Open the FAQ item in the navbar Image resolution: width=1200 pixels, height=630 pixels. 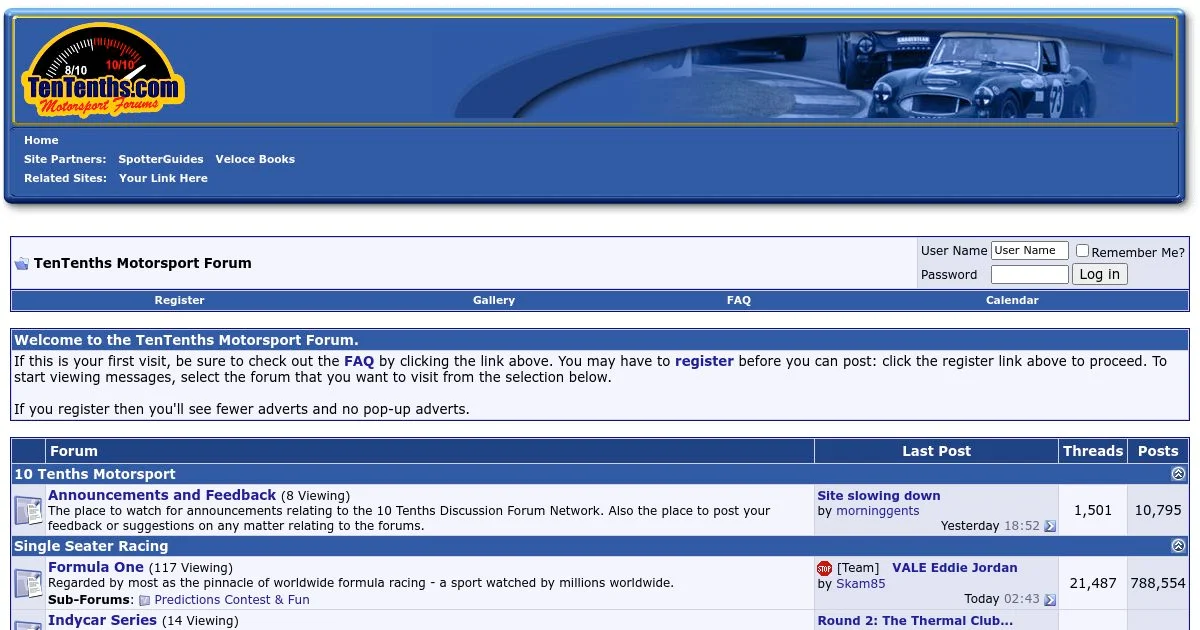[739, 300]
